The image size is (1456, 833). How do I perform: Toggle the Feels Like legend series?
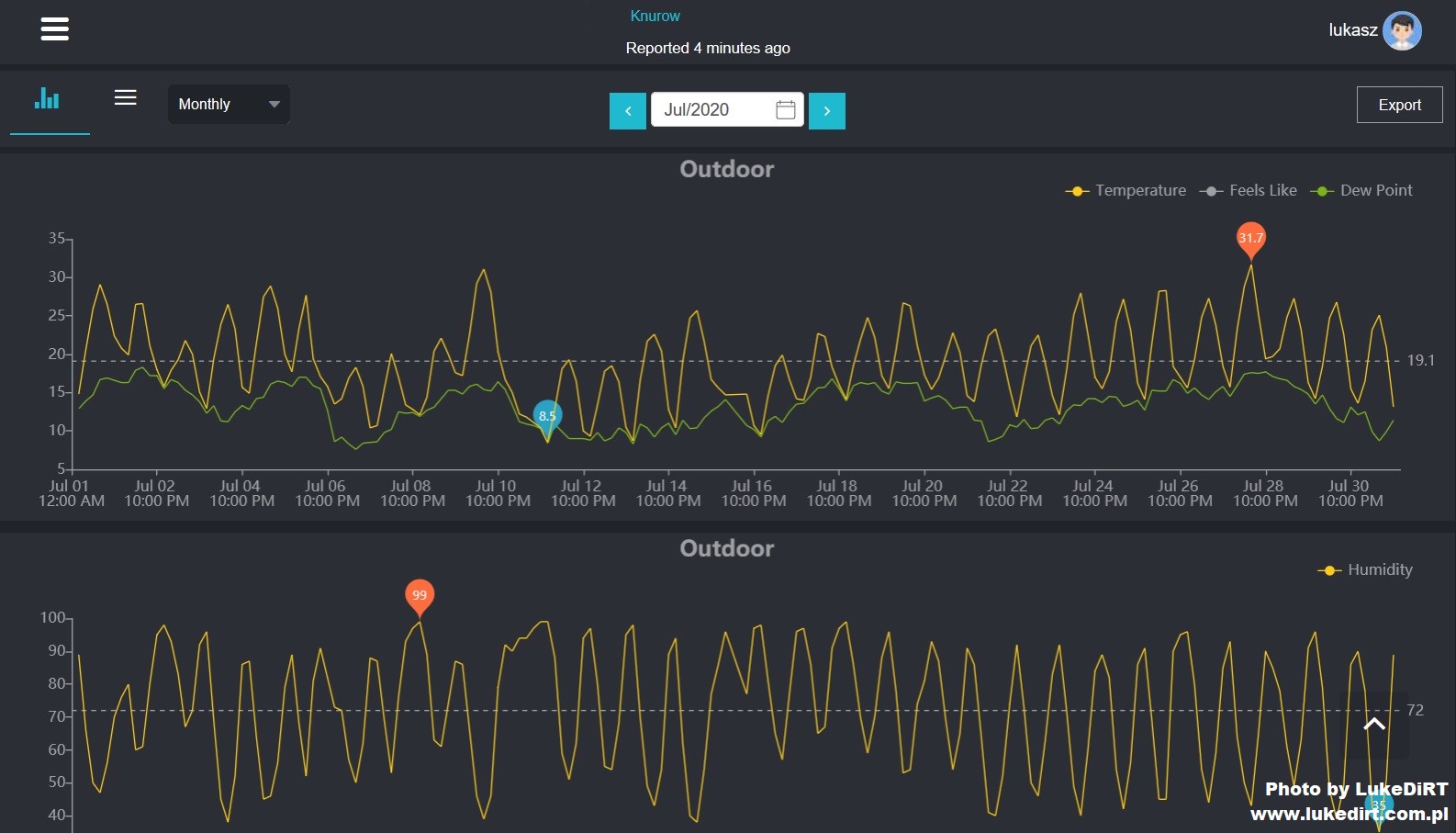pyautogui.click(x=1249, y=191)
